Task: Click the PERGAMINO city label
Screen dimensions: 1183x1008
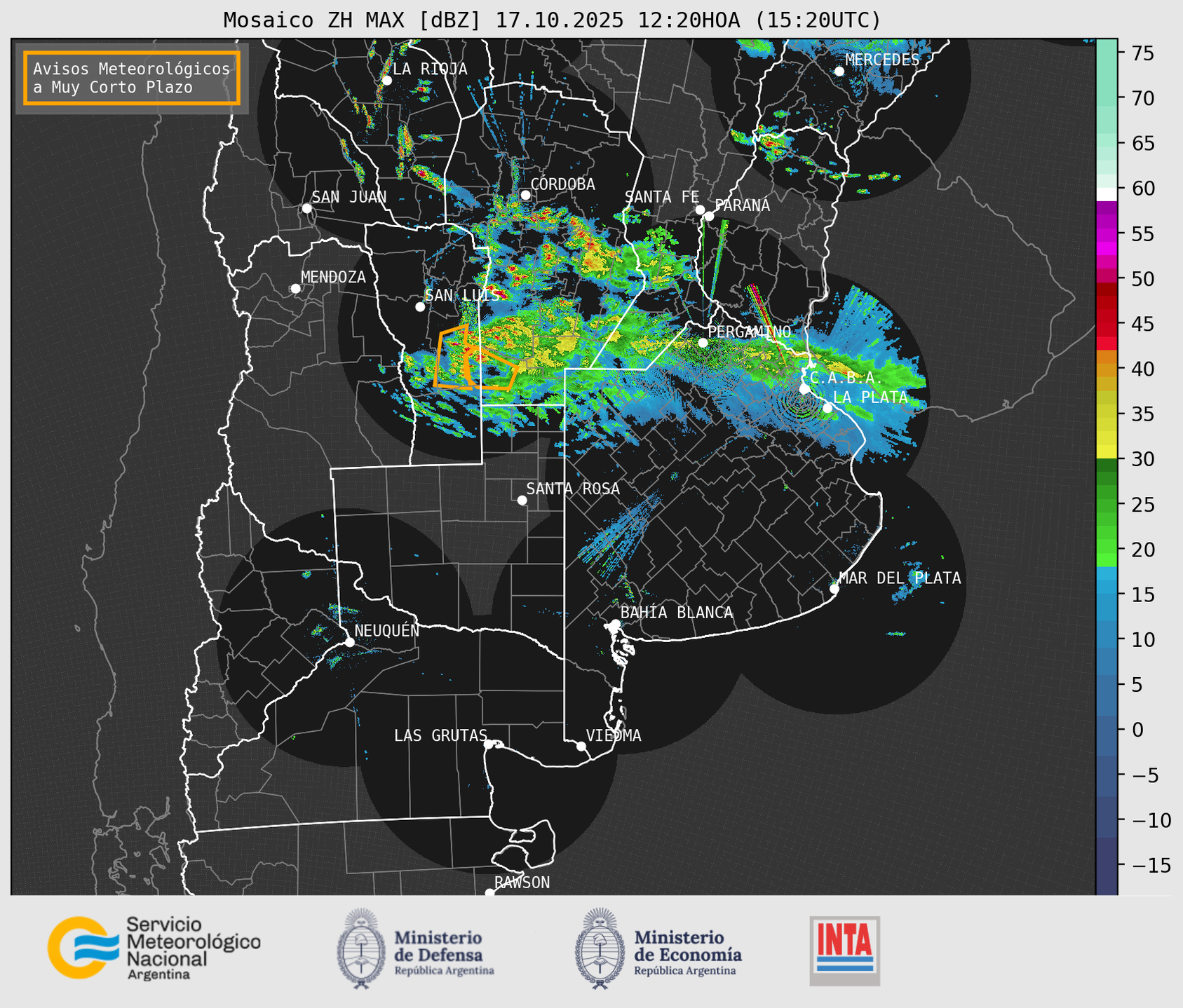Action: (749, 332)
